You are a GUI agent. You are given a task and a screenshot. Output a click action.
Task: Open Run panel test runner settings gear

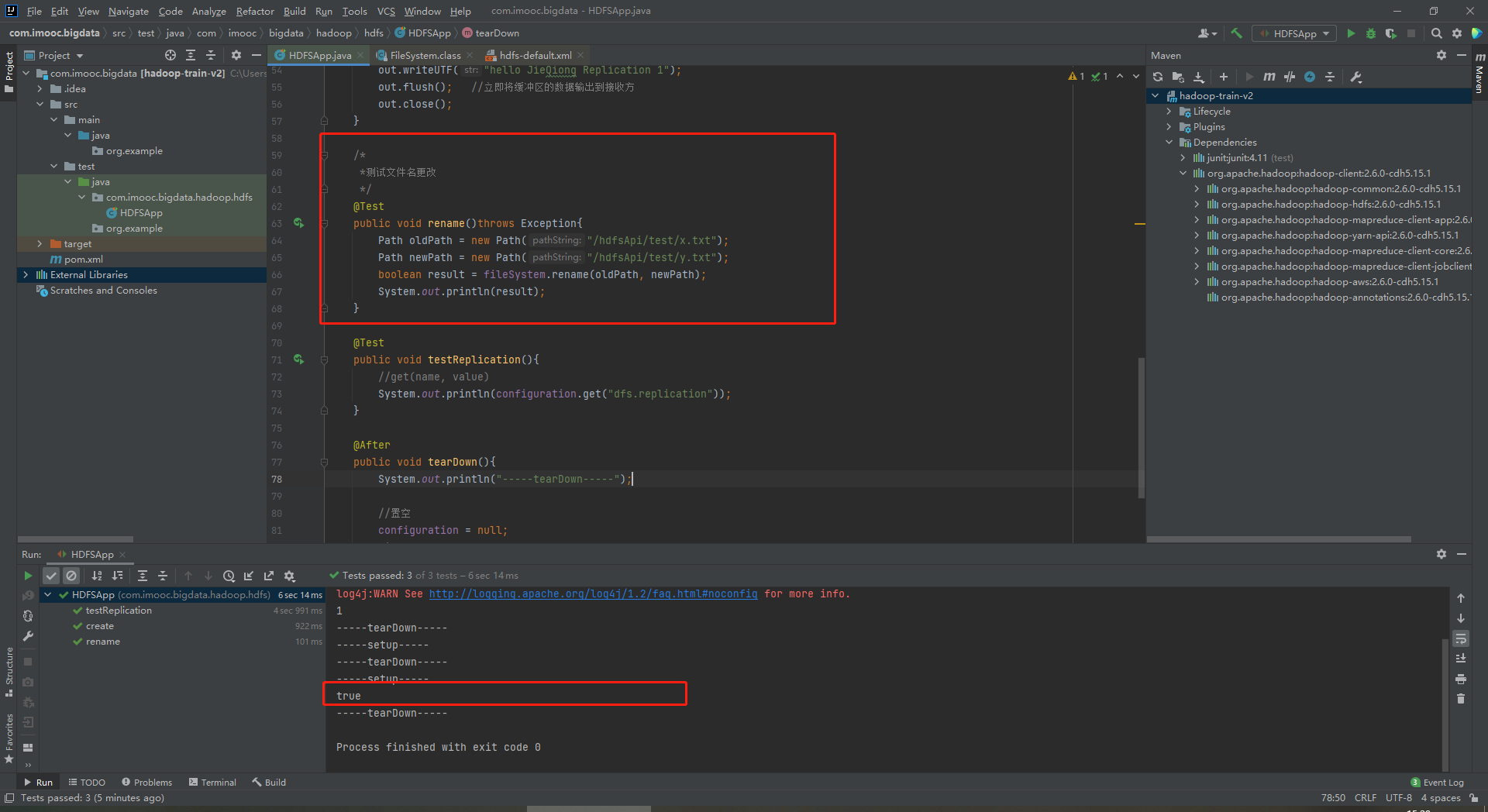tap(290, 576)
